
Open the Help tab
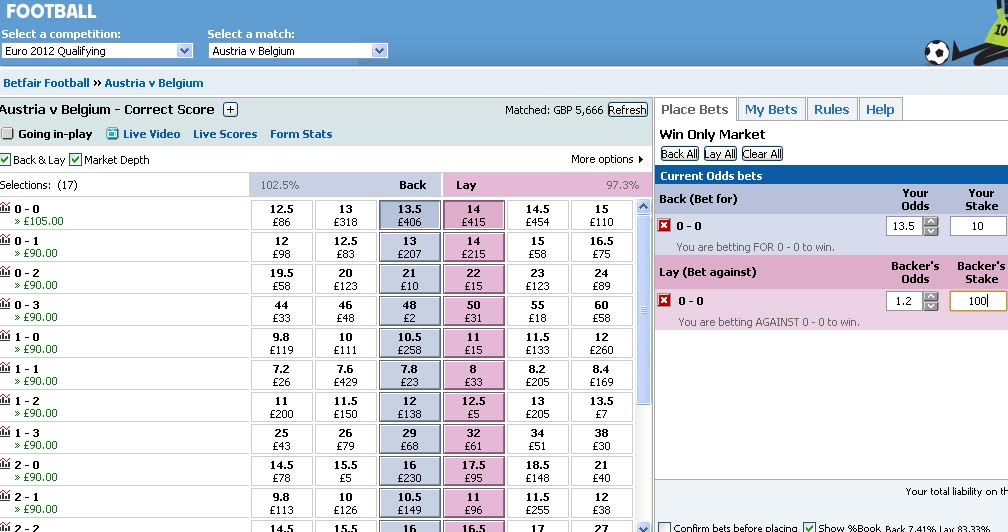point(880,109)
